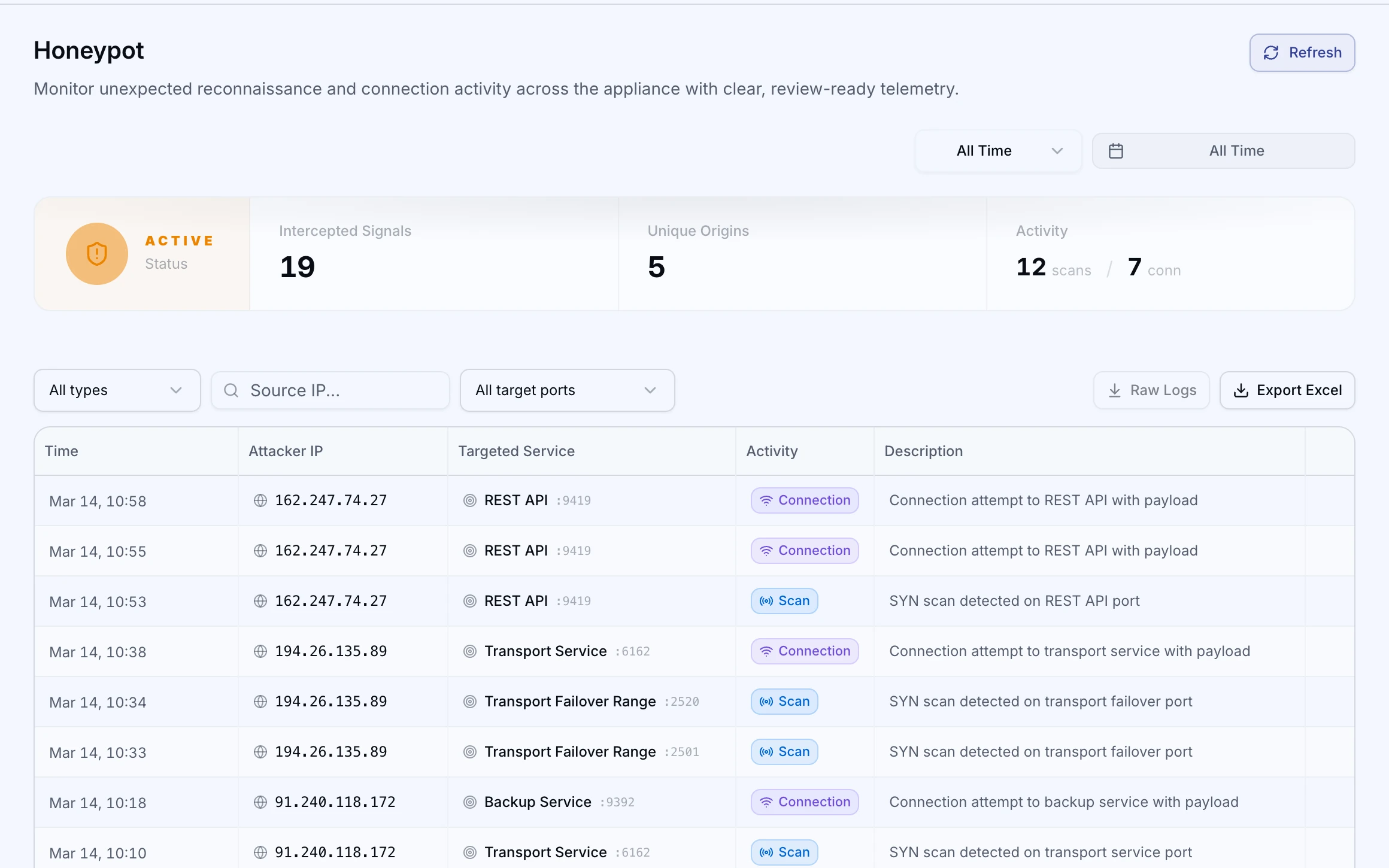
Task: Expand the All target ports dropdown
Action: [x=568, y=390]
